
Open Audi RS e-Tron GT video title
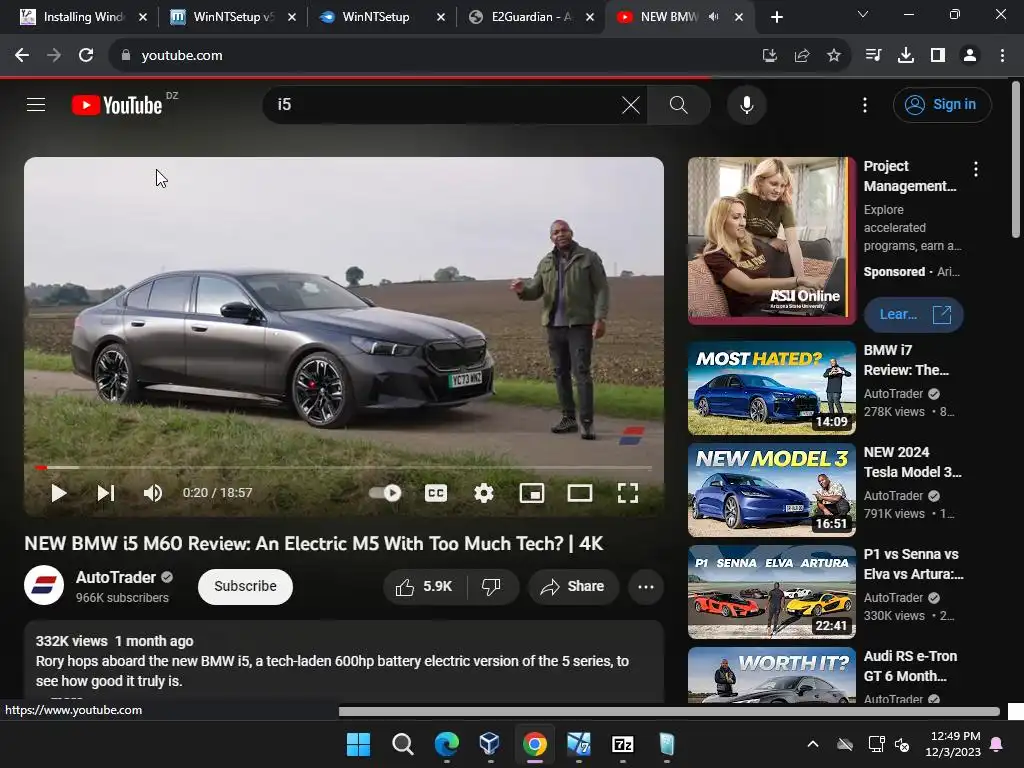pos(910,666)
